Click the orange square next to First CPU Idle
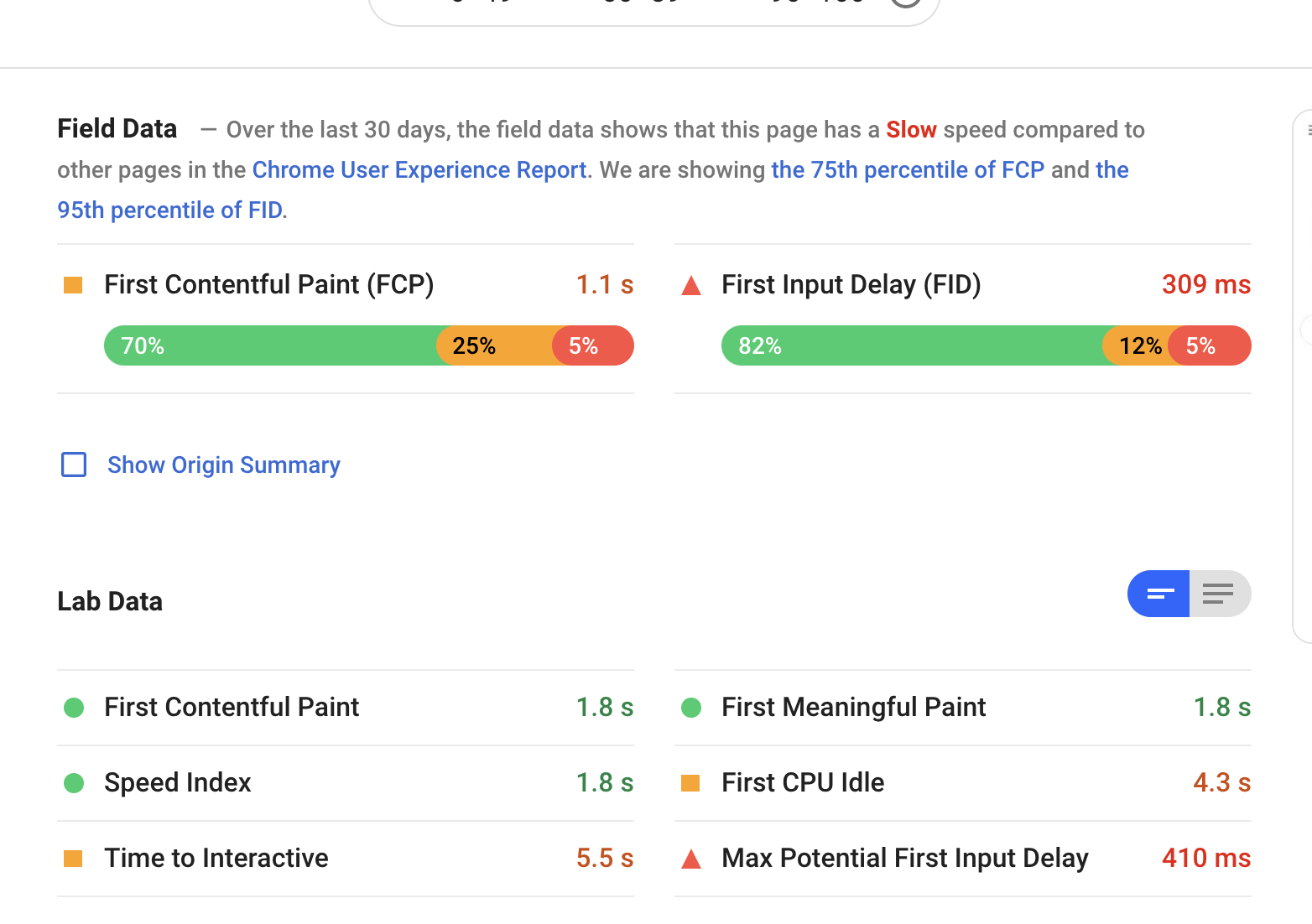 (x=690, y=783)
